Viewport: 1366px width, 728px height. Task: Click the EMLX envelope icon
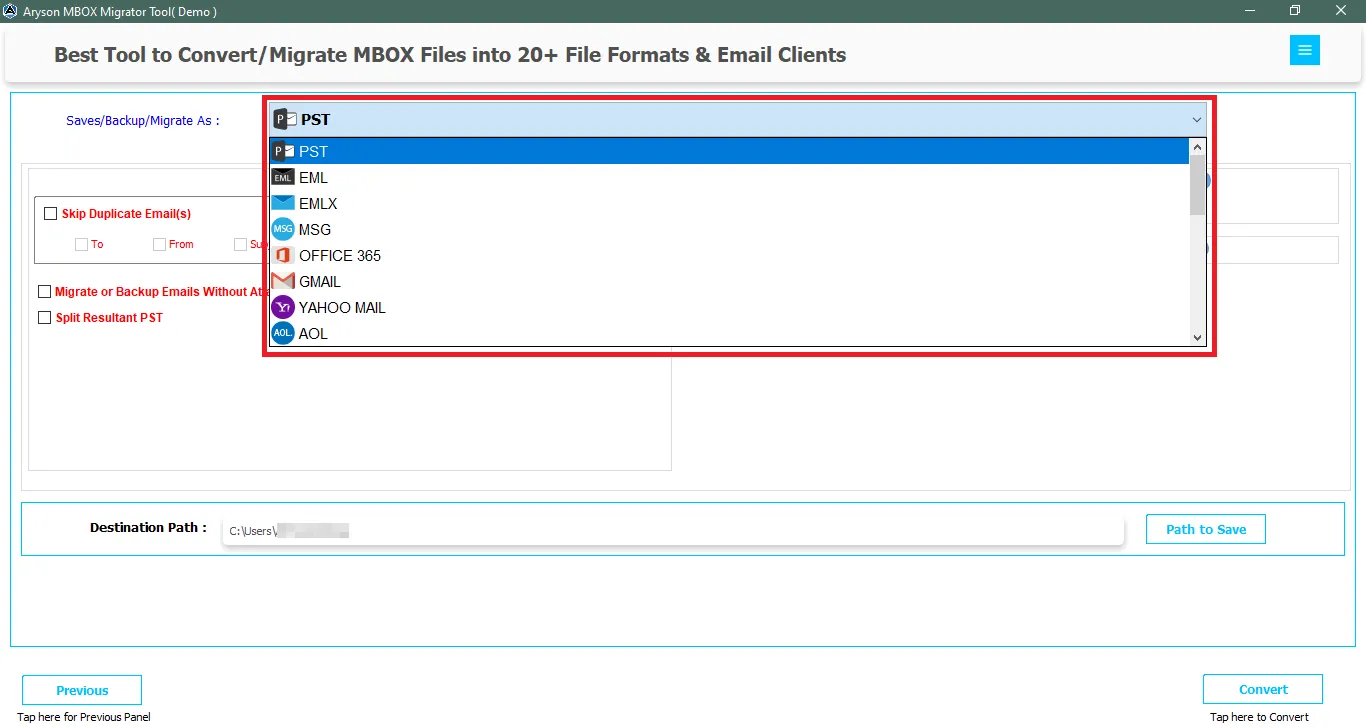point(283,204)
